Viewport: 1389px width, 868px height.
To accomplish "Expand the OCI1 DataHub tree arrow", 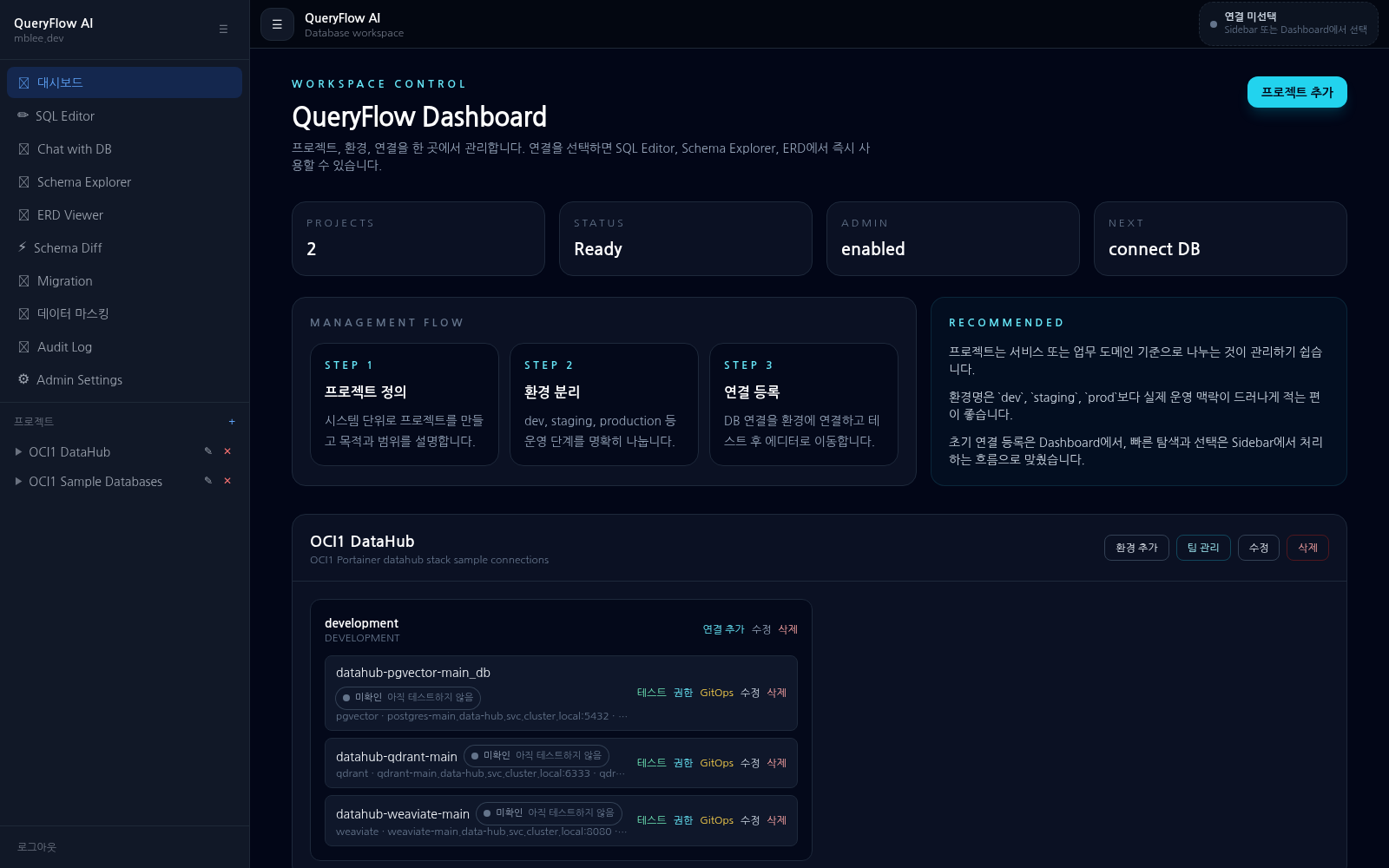I will (18, 451).
